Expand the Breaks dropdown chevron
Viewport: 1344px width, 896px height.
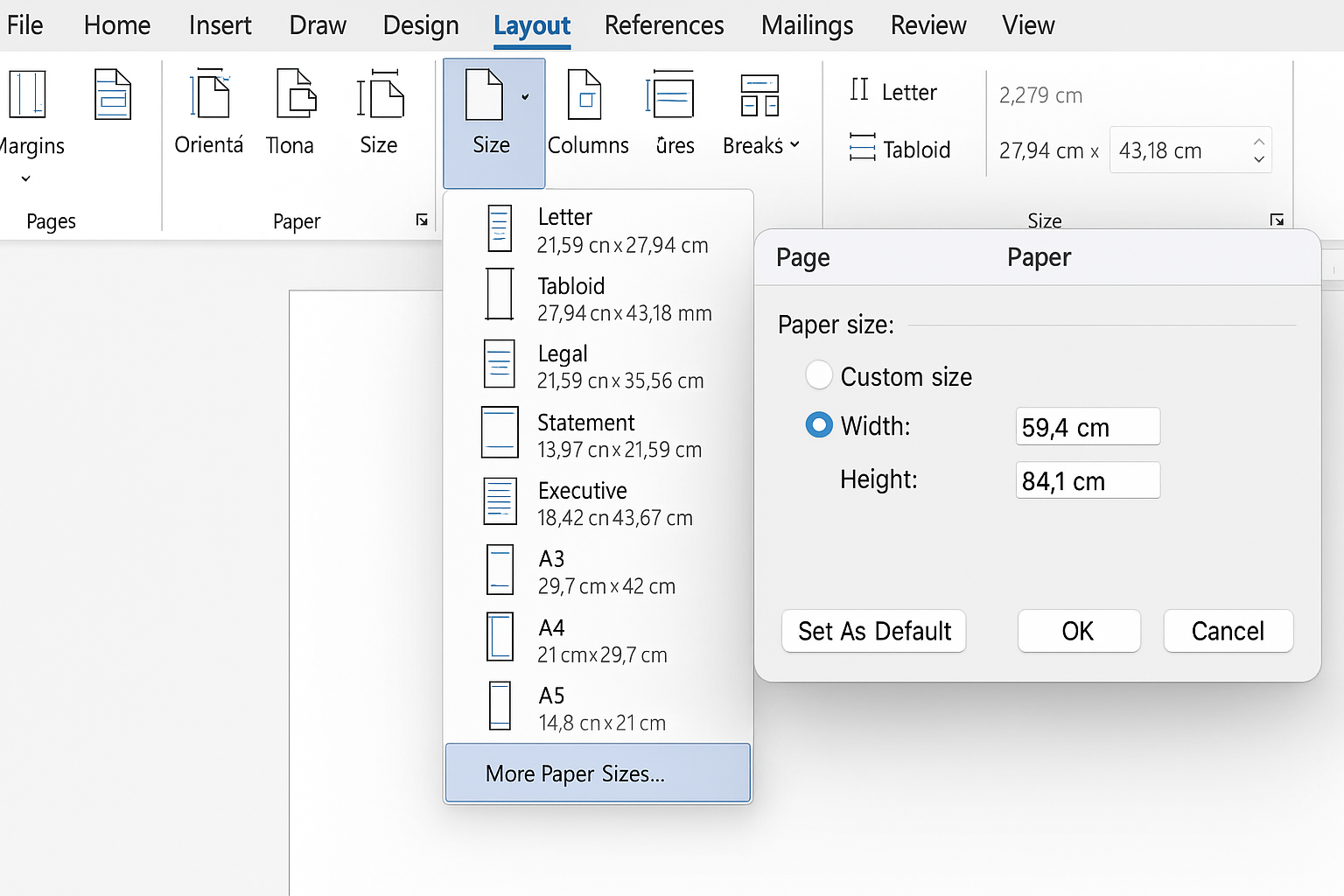point(794,144)
